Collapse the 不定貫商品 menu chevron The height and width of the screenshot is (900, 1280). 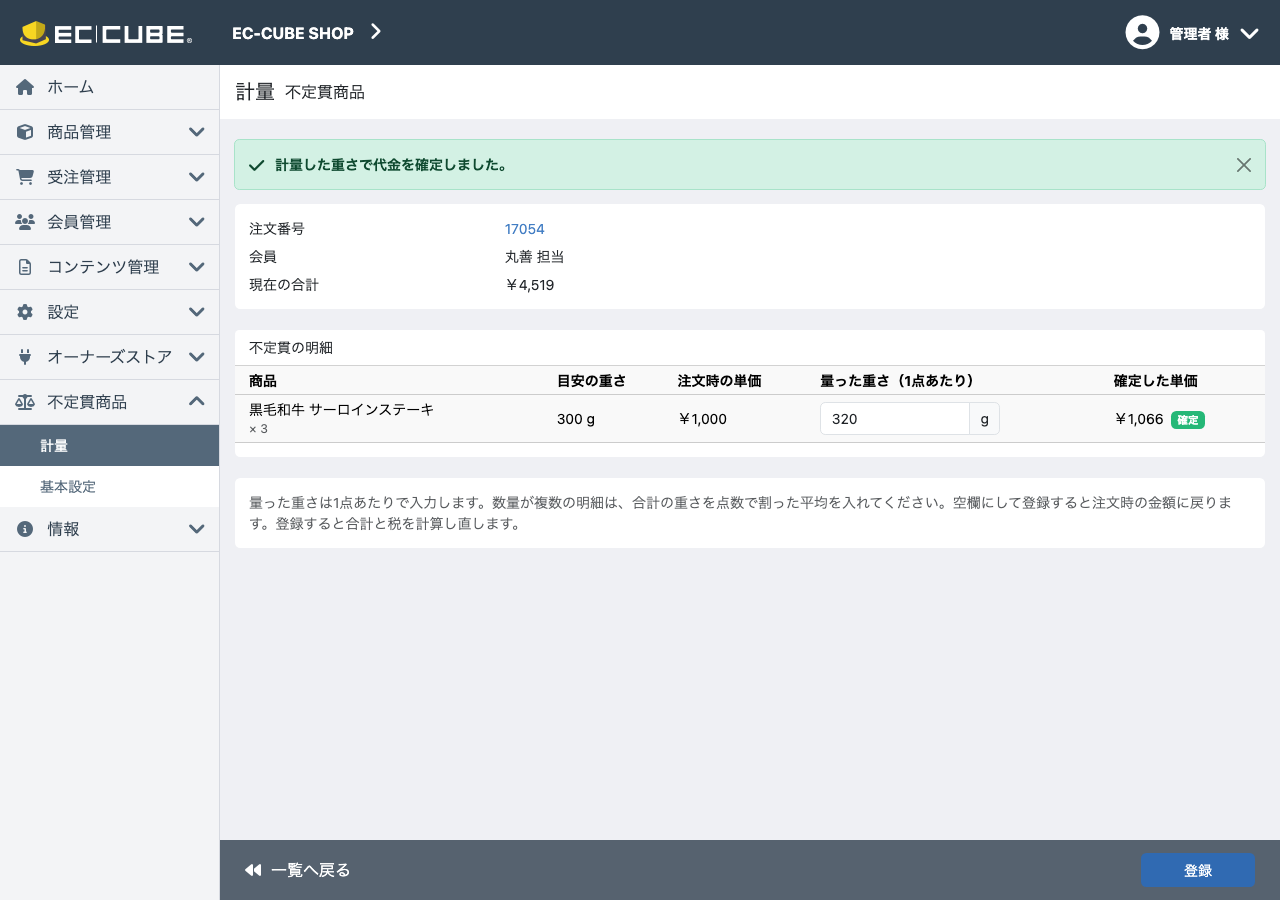tap(197, 402)
